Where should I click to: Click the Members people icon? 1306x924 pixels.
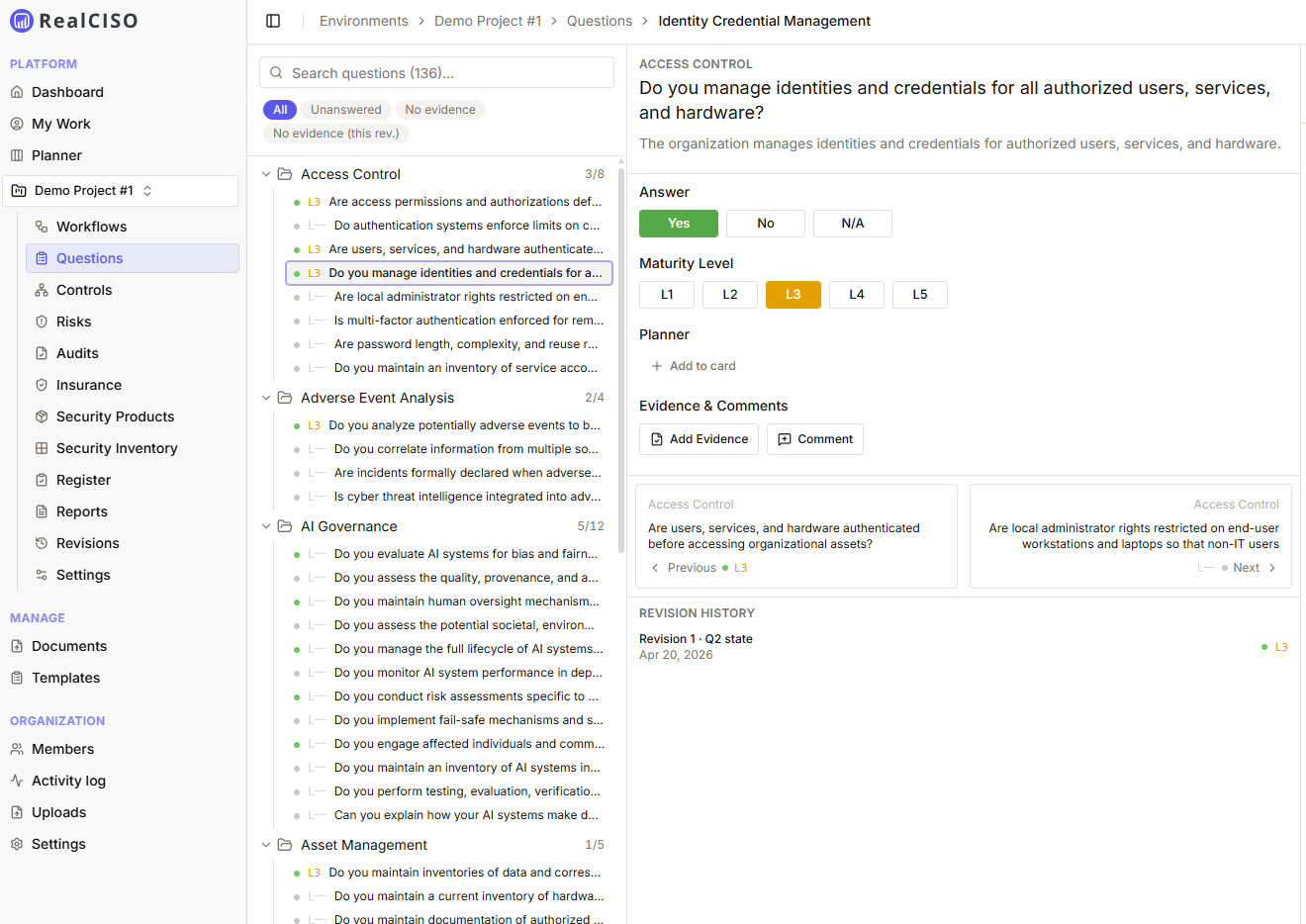pos(17,749)
